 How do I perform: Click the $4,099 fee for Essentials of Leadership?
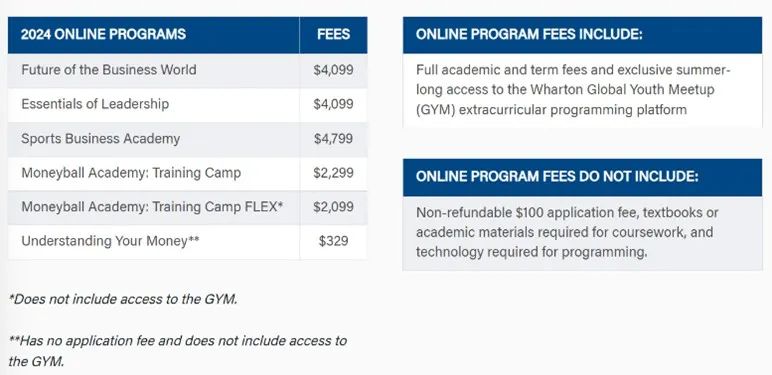point(333,104)
